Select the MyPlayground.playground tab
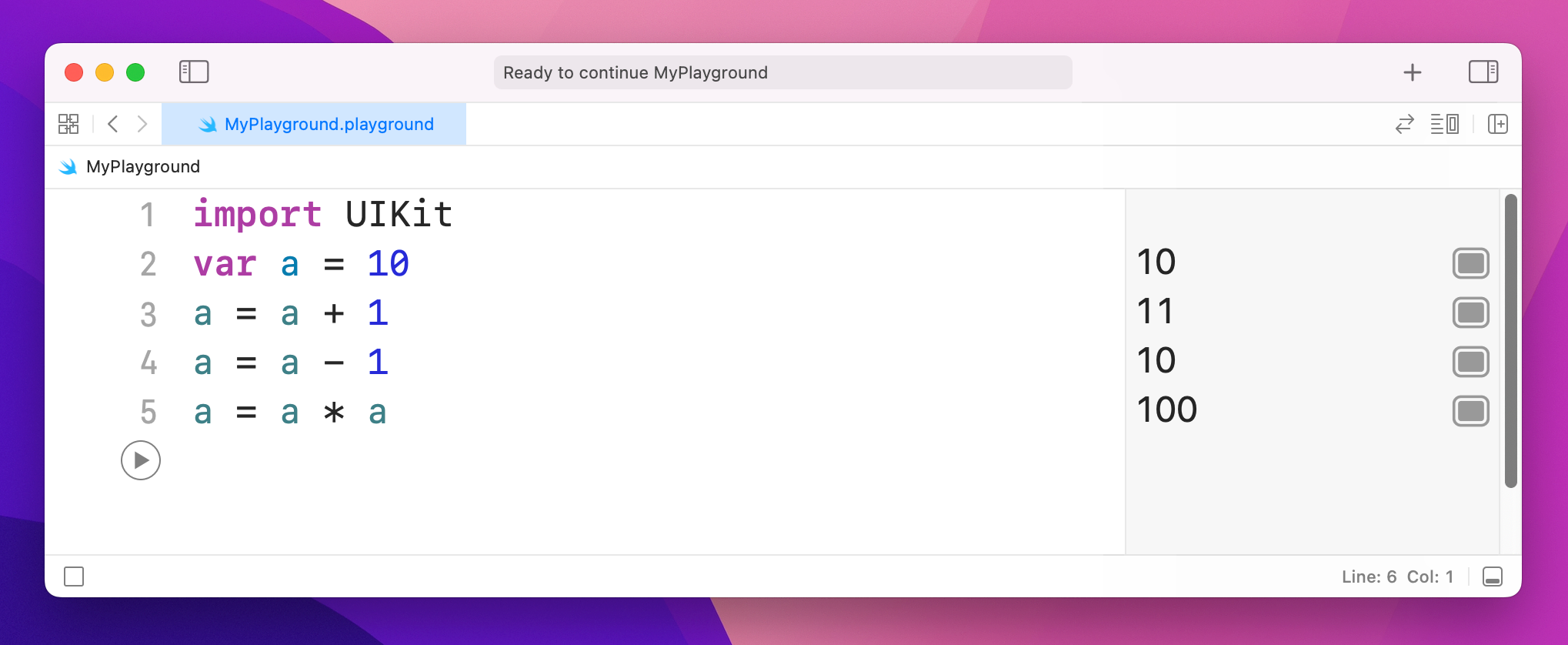The height and width of the screenshot is (645, 1568). click(x=314, y=124)
